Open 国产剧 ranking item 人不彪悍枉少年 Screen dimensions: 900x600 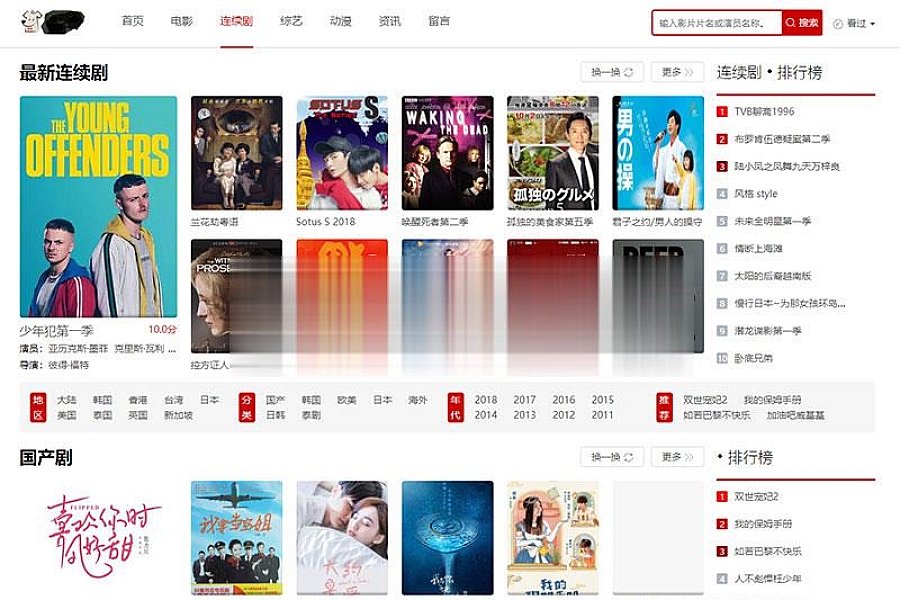point(768,579)
